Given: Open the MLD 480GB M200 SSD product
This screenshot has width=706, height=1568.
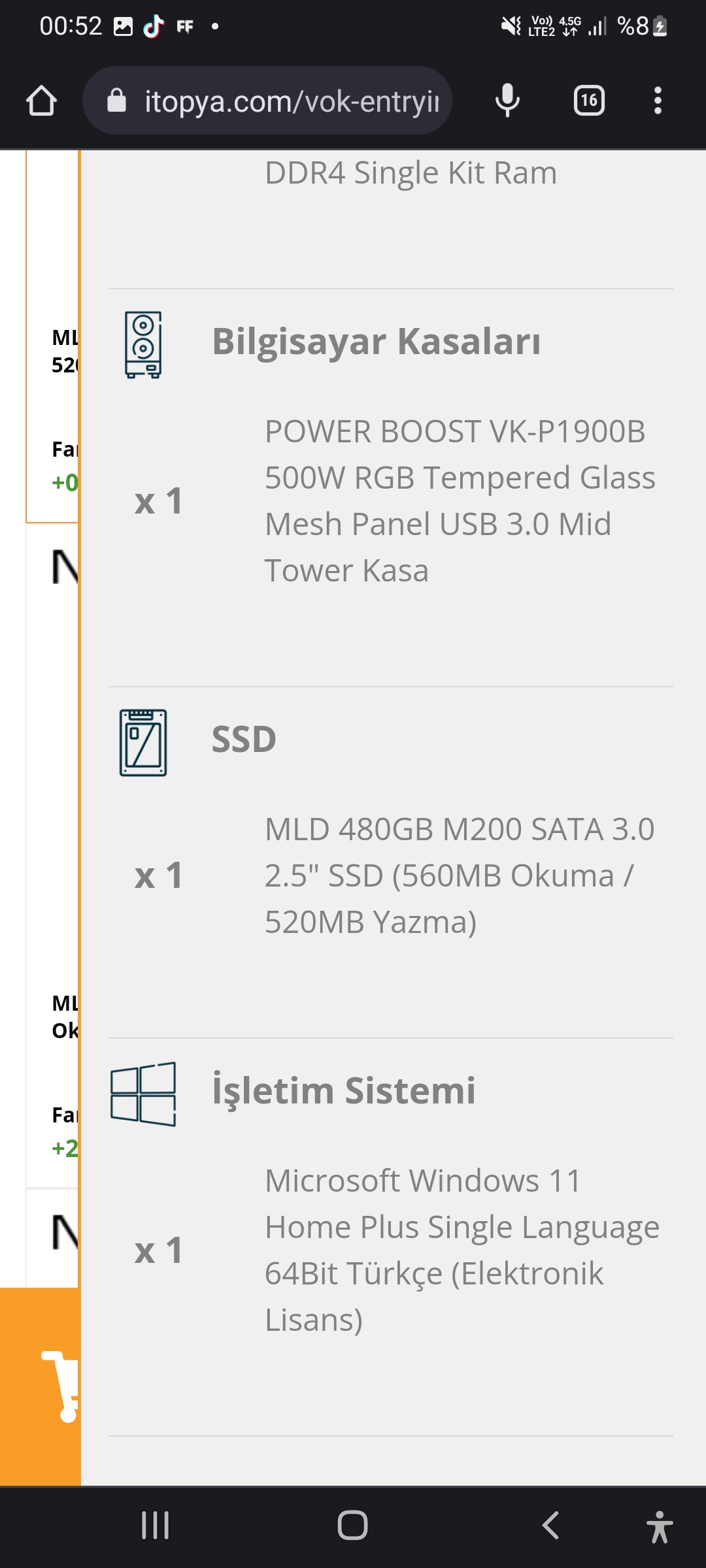Looking at the screenshot, I should point(460,875).
